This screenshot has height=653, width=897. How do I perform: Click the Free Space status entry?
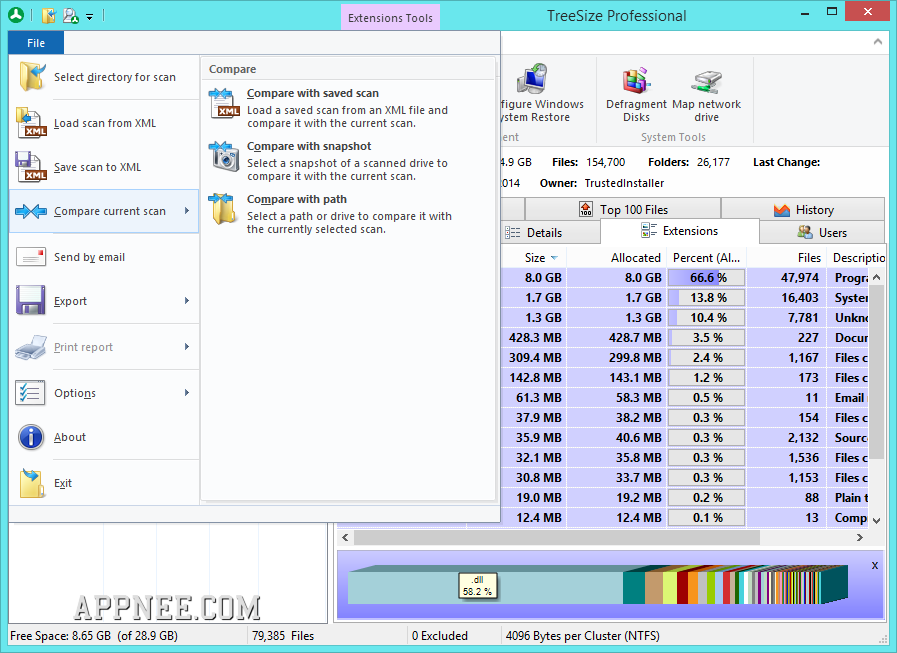tap(94, 636)
